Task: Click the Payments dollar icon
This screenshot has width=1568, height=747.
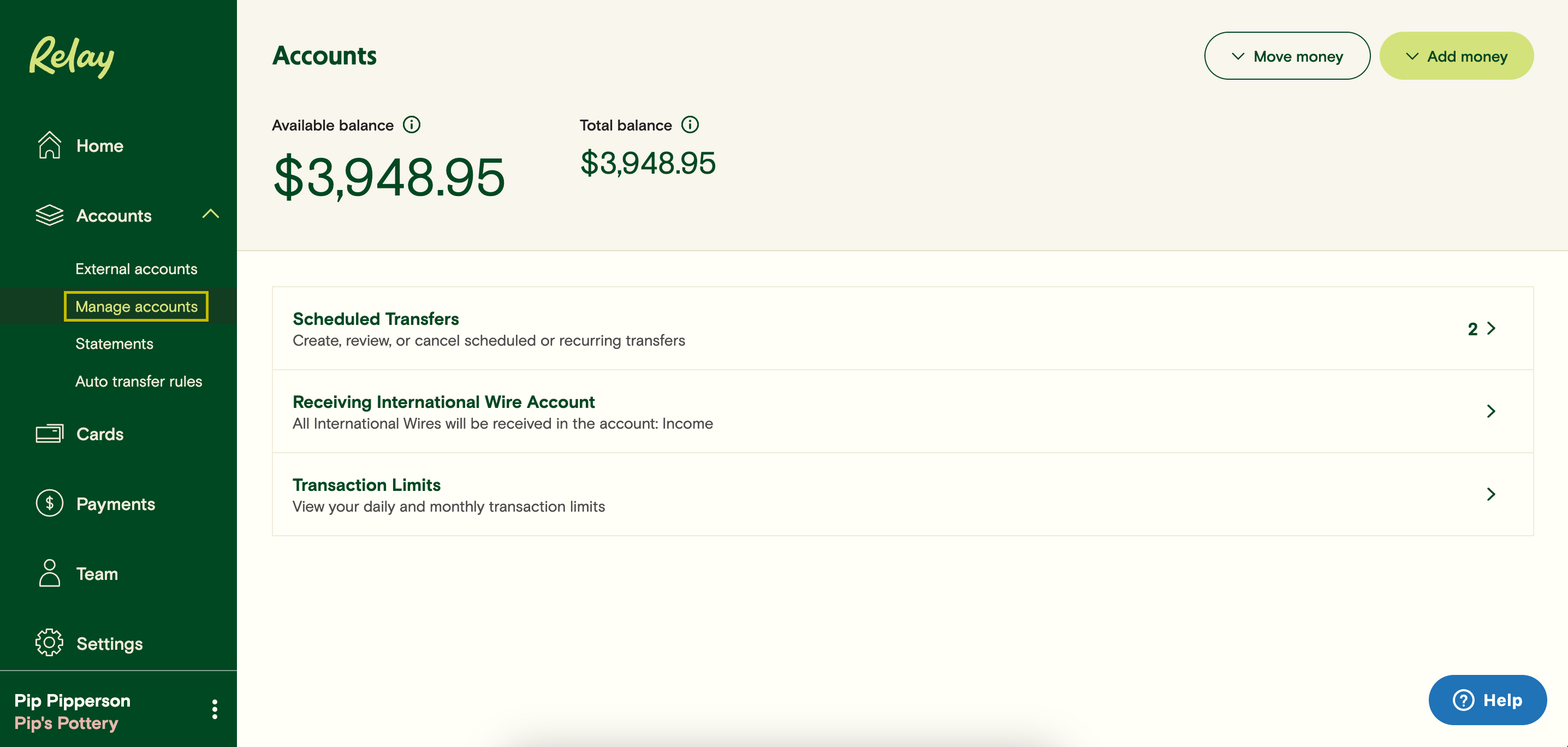Action: (x=49, y=503)
